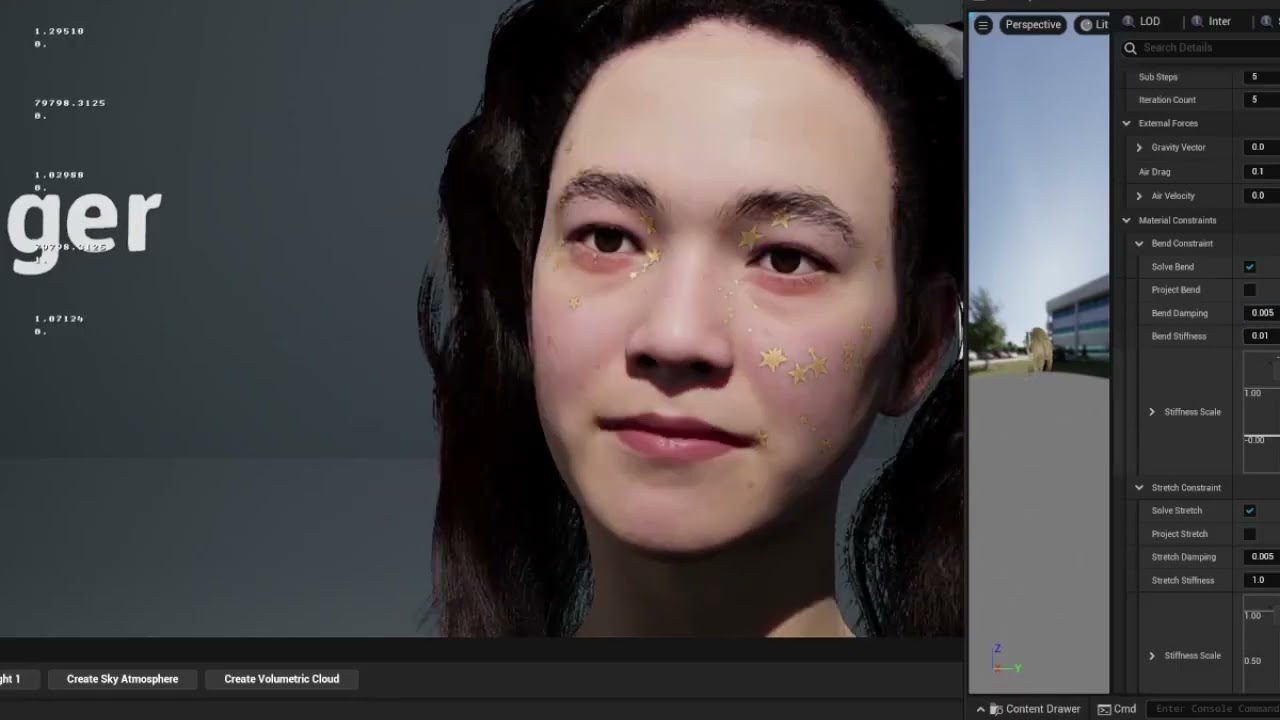Collapse the Material Constraints section
The width and height of the screenshot is (1280, 720).
(x=1127, y=220)
